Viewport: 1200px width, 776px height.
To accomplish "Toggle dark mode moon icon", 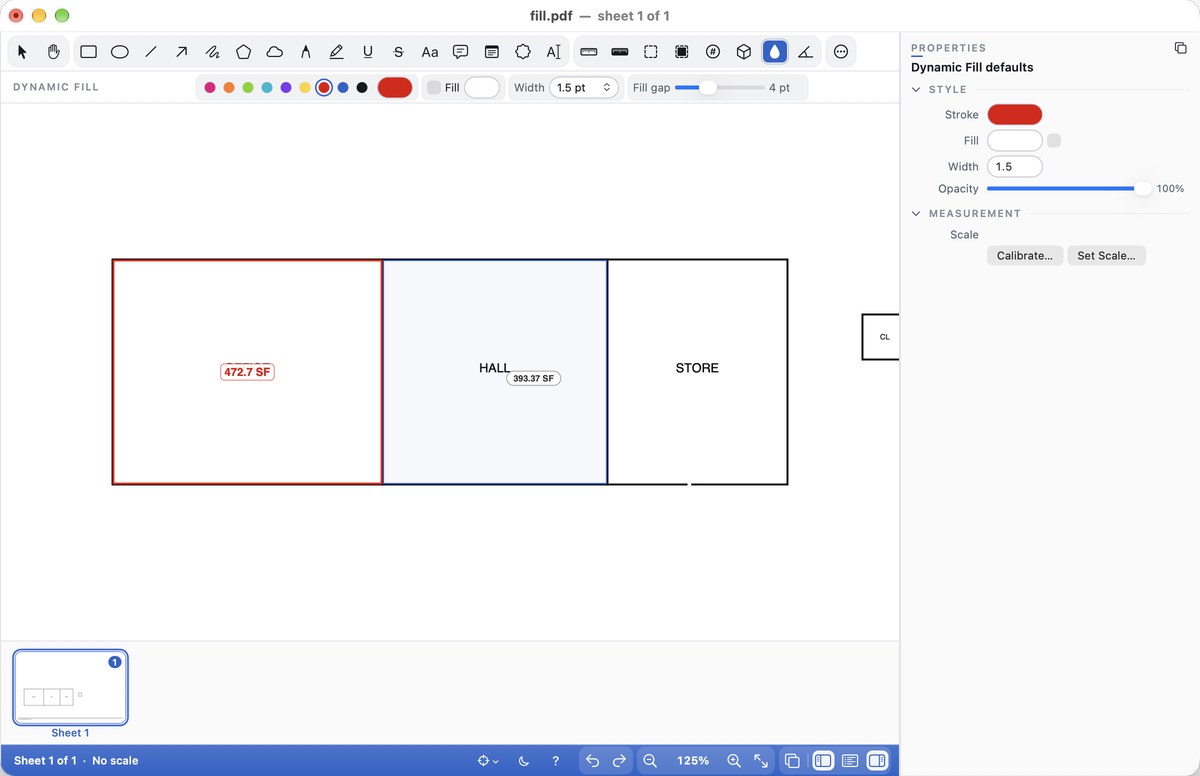I will (x=524, y=761).
